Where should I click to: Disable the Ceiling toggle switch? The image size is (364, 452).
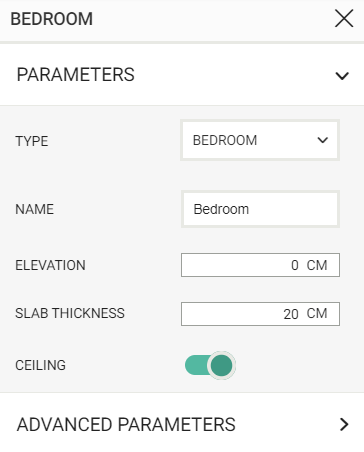click(210, 365)
